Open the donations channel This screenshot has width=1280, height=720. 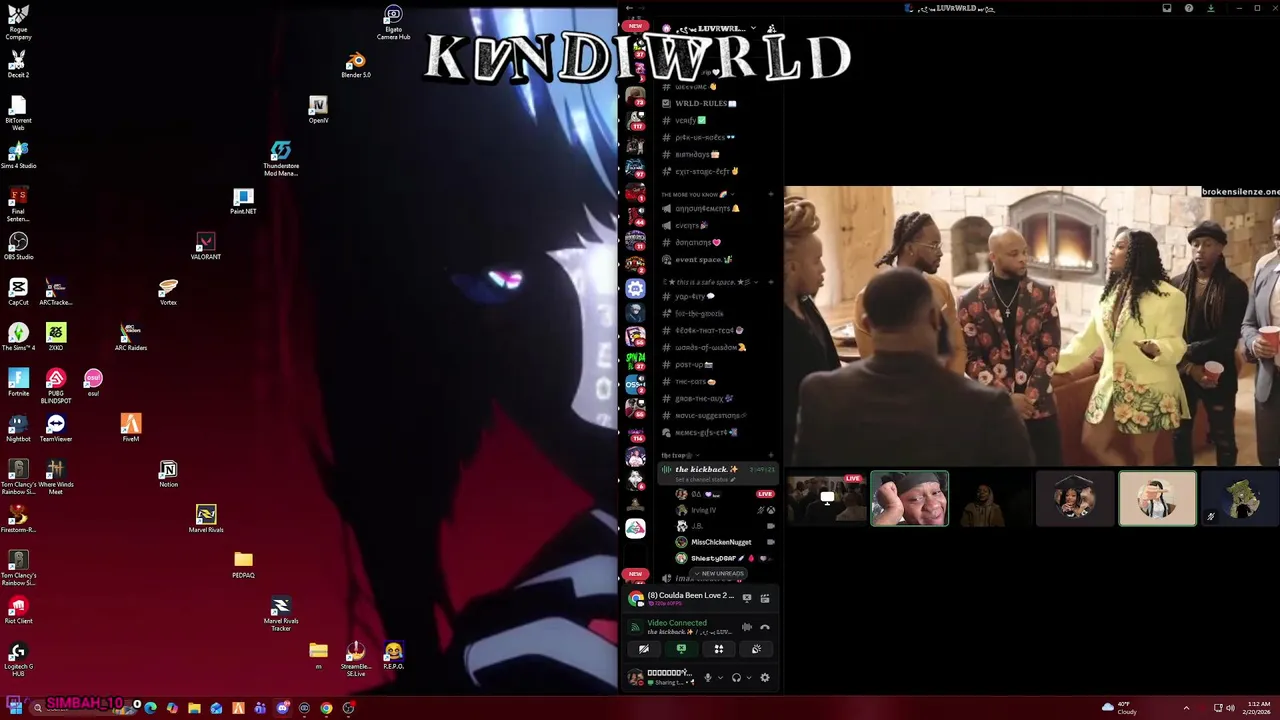point(698,242)
